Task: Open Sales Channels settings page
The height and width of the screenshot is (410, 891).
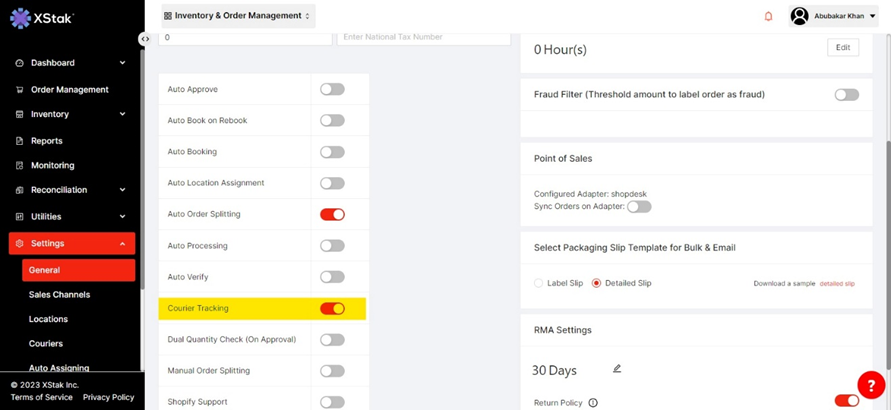Action: [59, 295]
